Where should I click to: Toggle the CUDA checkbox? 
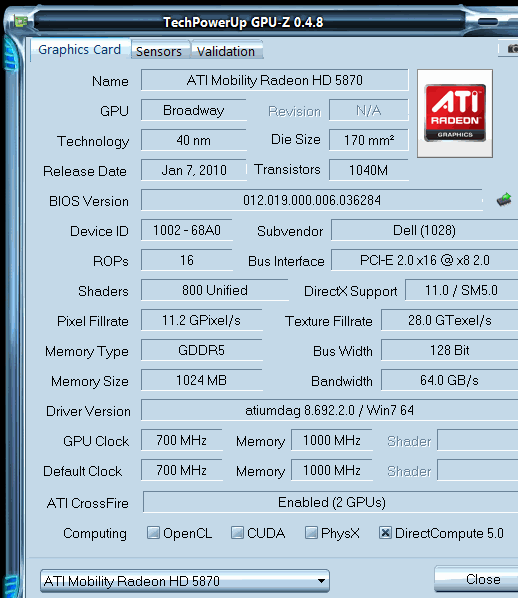click(x=237, y=532)
